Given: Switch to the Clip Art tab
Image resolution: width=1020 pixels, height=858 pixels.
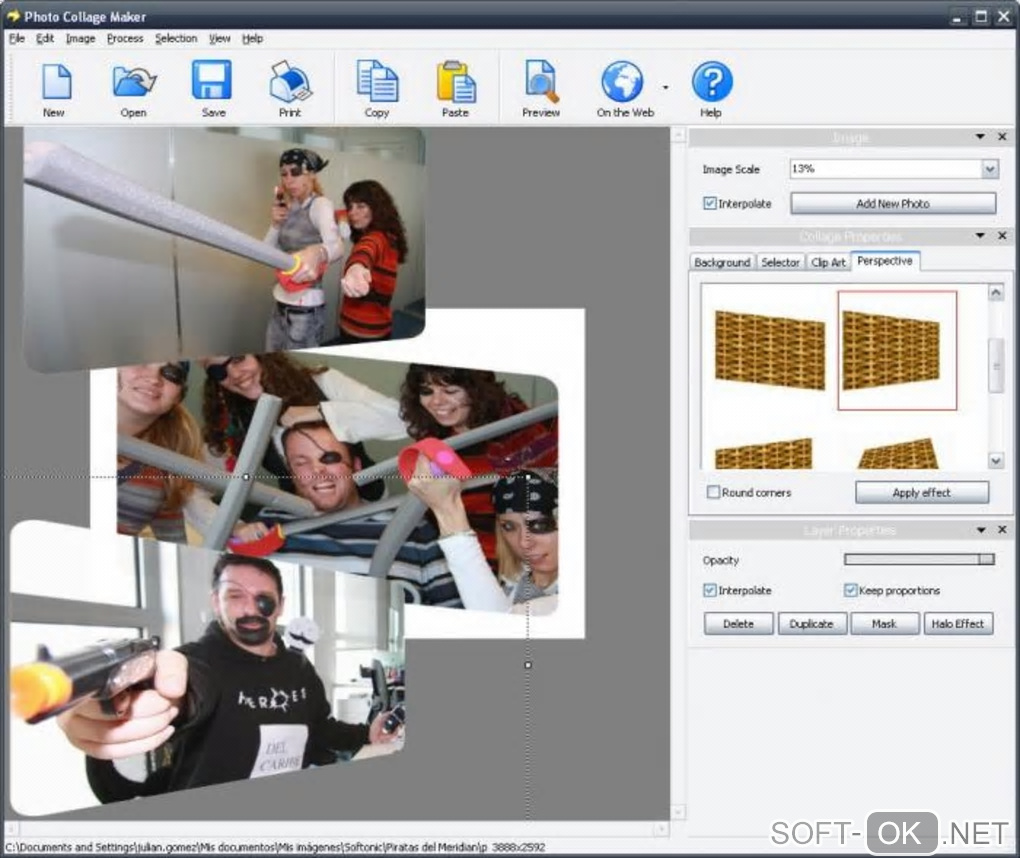Looking at the screenshot, I should coord(828,262).
